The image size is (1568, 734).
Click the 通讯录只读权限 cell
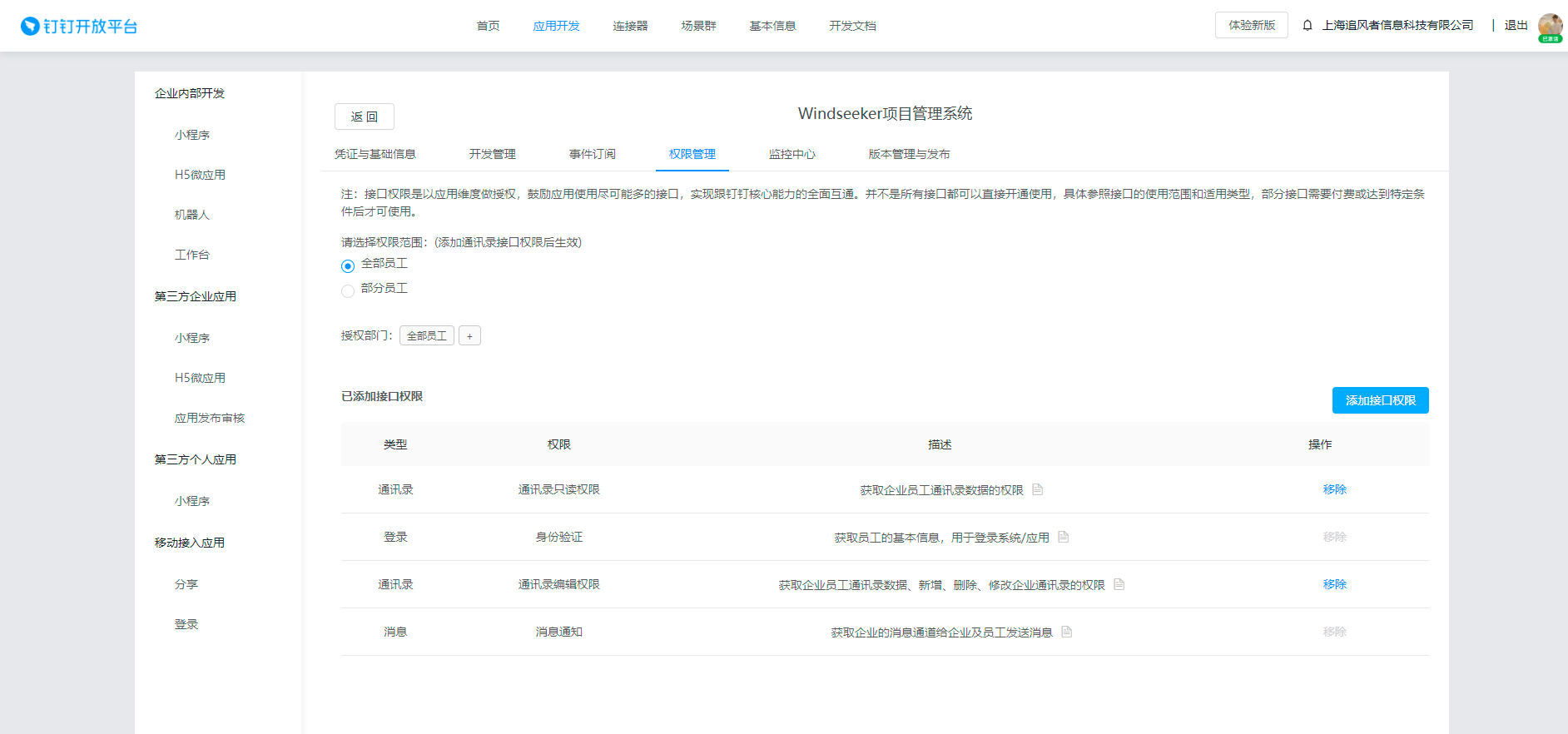(559, 489)
